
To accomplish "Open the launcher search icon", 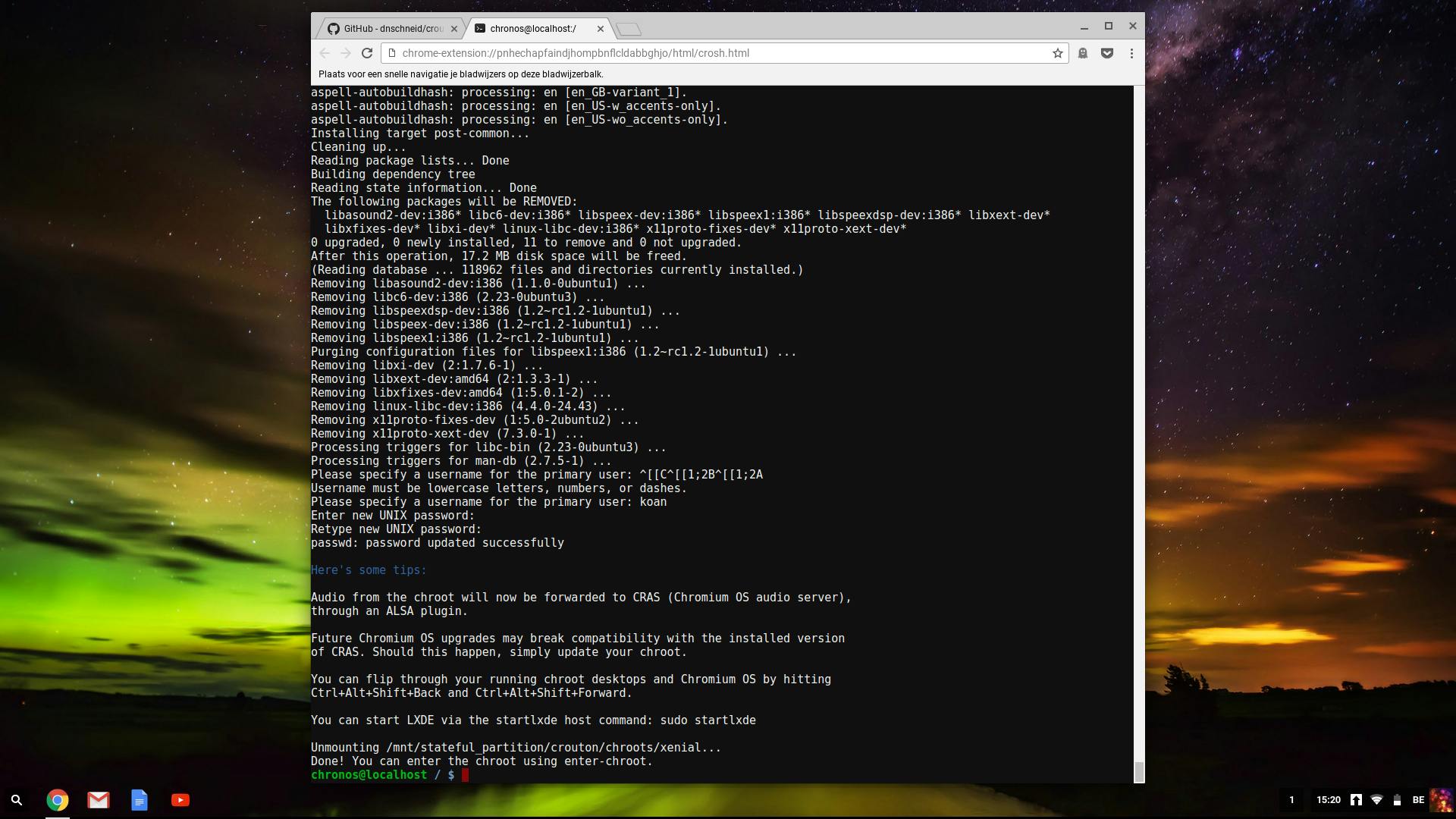I will coord(17,800).
